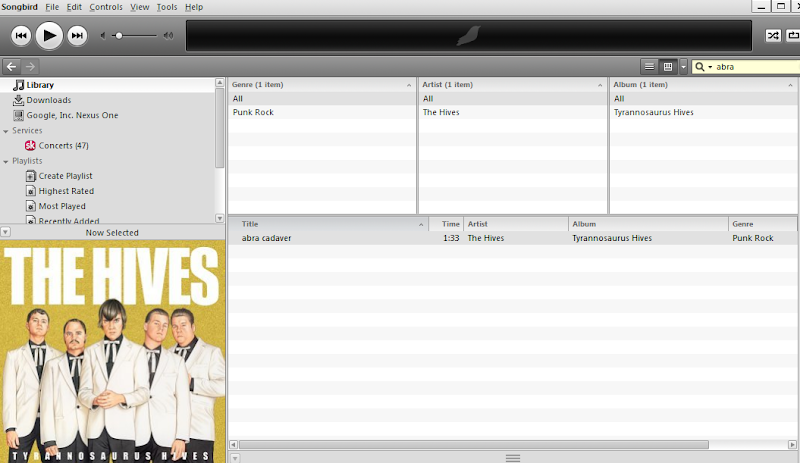
Task: Skip to the next track
Action: (77, 36)
